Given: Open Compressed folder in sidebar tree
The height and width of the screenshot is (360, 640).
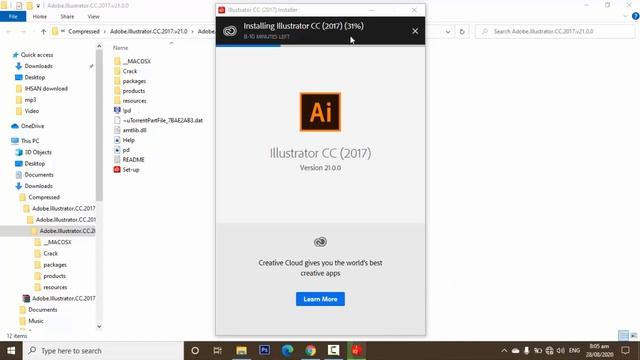Looking at the screenshot, I should [40, 197].
